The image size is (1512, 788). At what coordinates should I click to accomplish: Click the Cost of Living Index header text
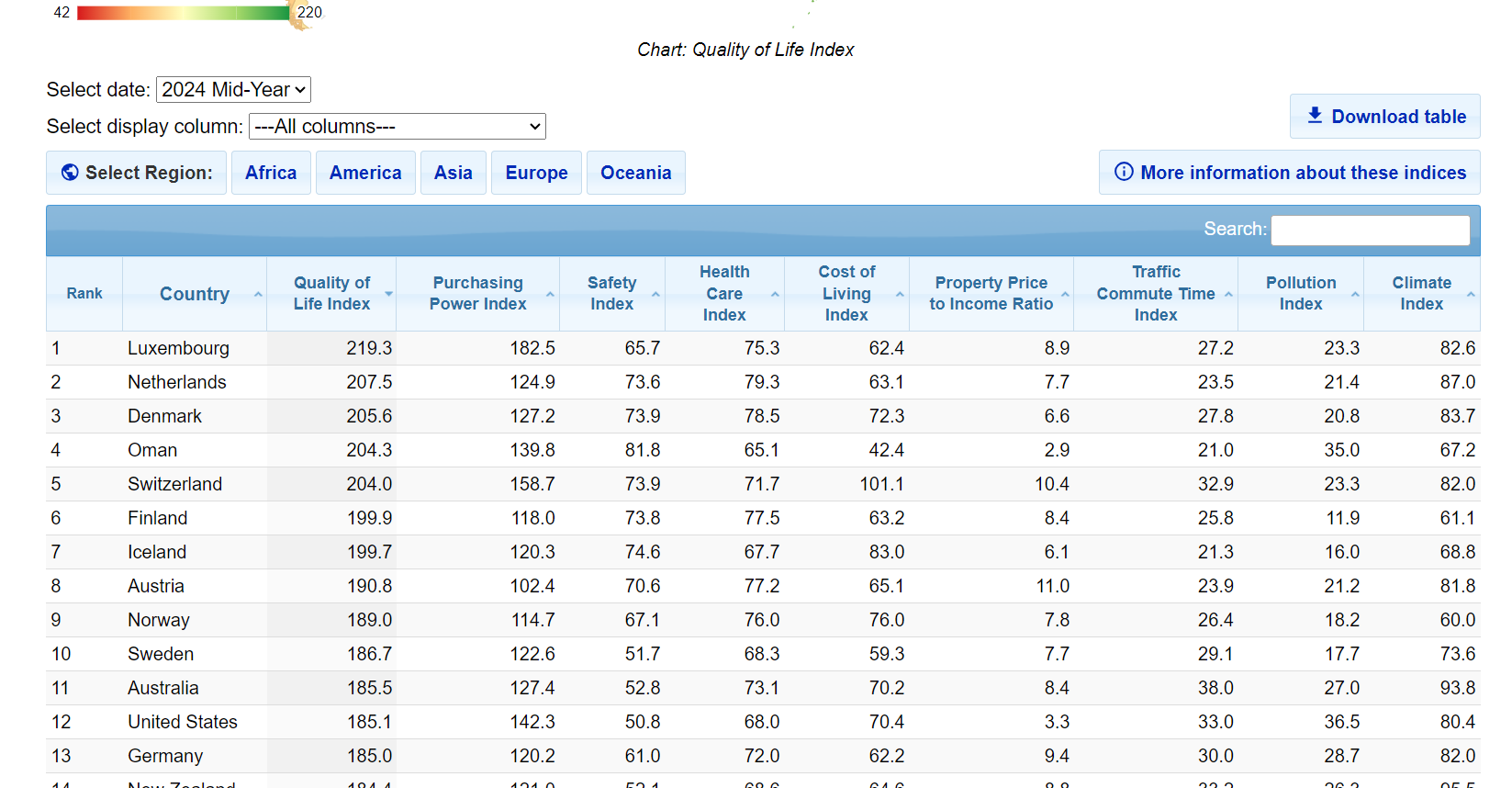point(846,294)
